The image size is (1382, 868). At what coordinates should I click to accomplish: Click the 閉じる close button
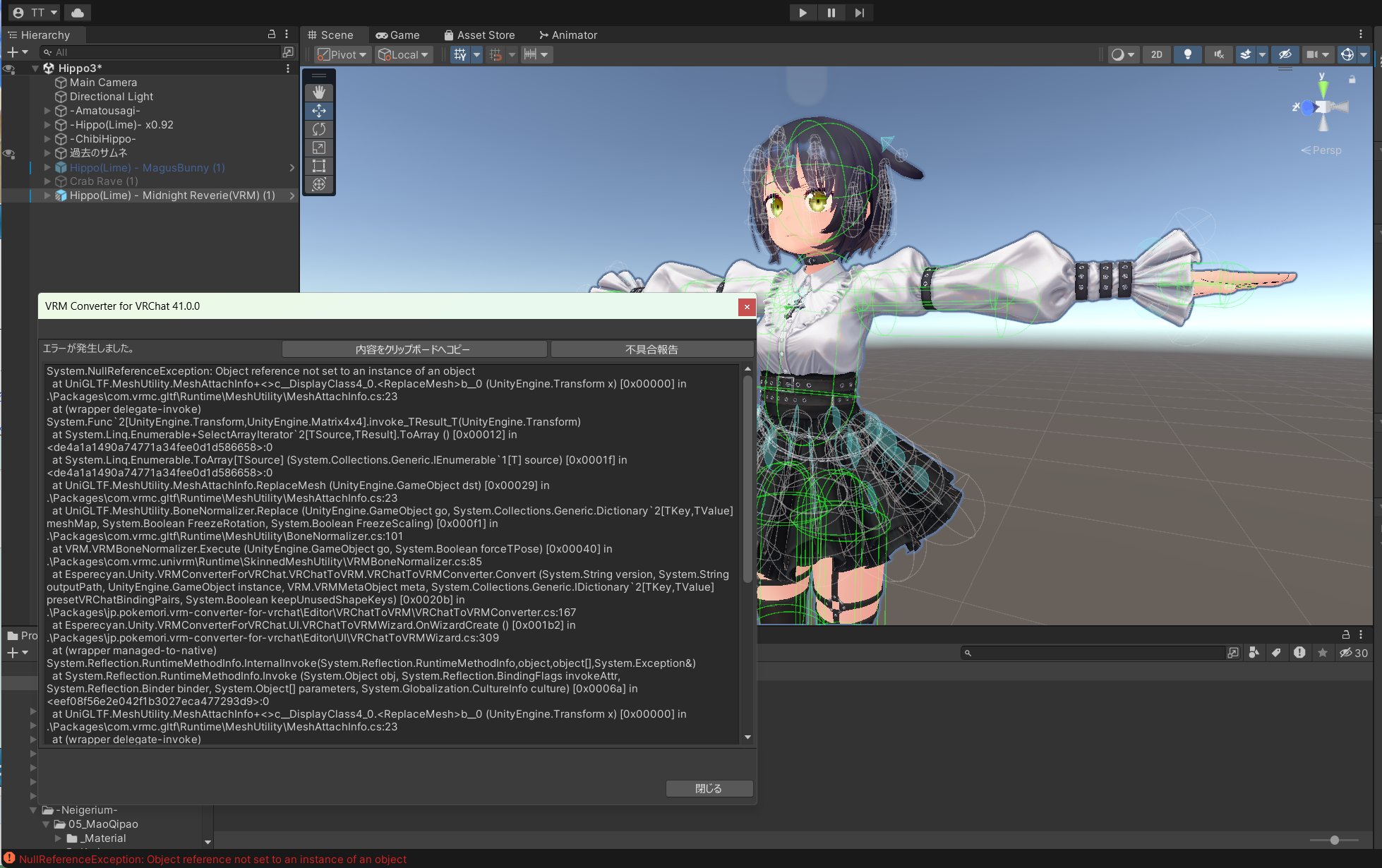(x=709, y=788)
